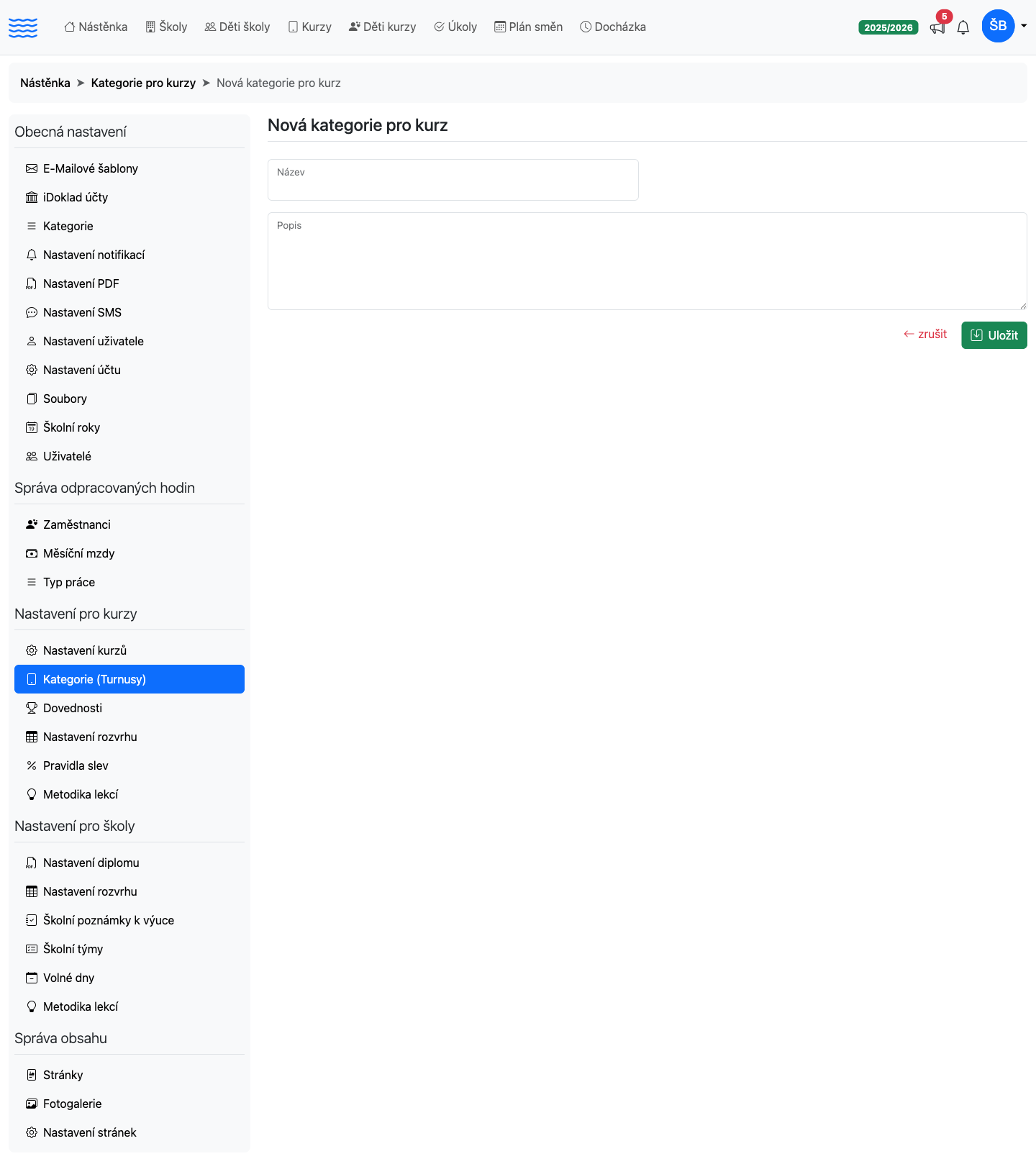
Task: Open the Fotogalerie image icon
Action: pos(32,1104)
